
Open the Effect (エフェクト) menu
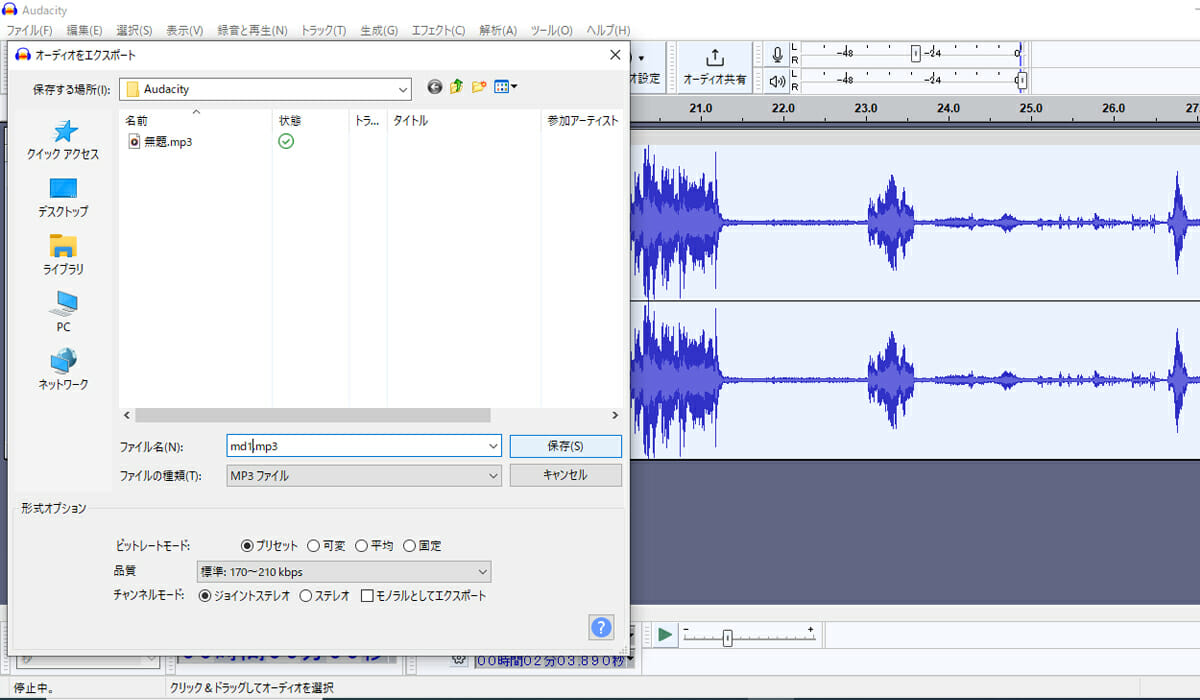coord(438,31)
